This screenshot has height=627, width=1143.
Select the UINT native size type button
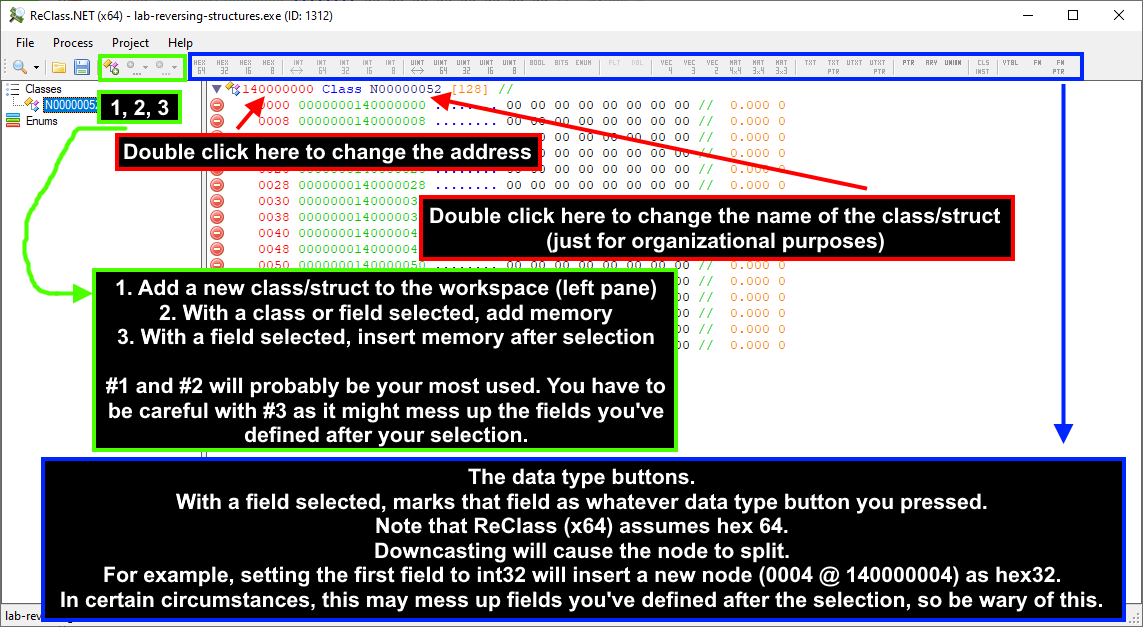point(418,67)
